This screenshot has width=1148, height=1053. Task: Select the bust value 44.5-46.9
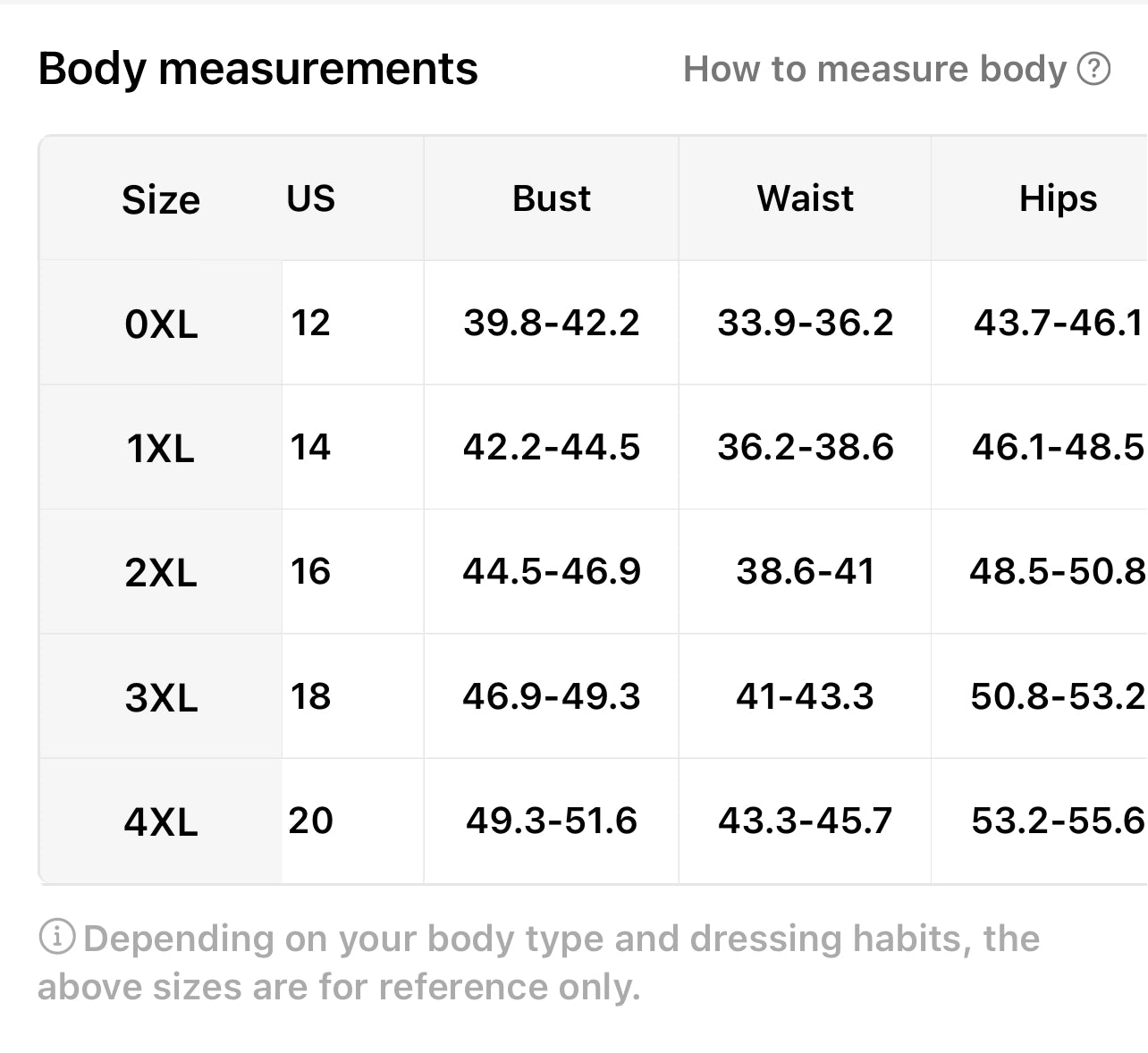tap(551, 571)
